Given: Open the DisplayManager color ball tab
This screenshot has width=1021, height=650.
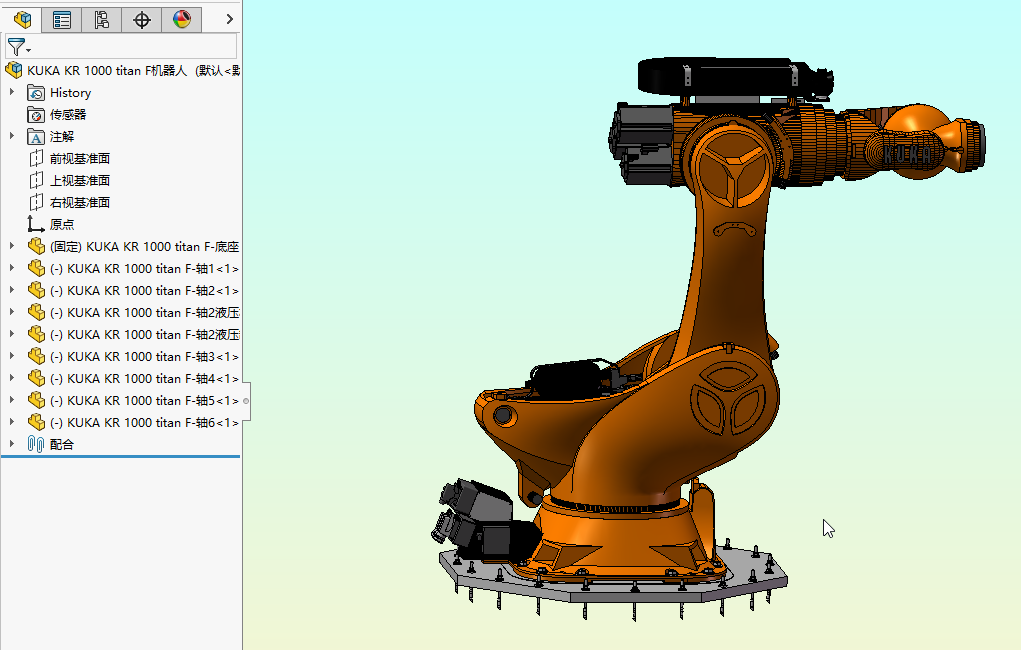Looking at the screenshot, I should pos(181,19).
